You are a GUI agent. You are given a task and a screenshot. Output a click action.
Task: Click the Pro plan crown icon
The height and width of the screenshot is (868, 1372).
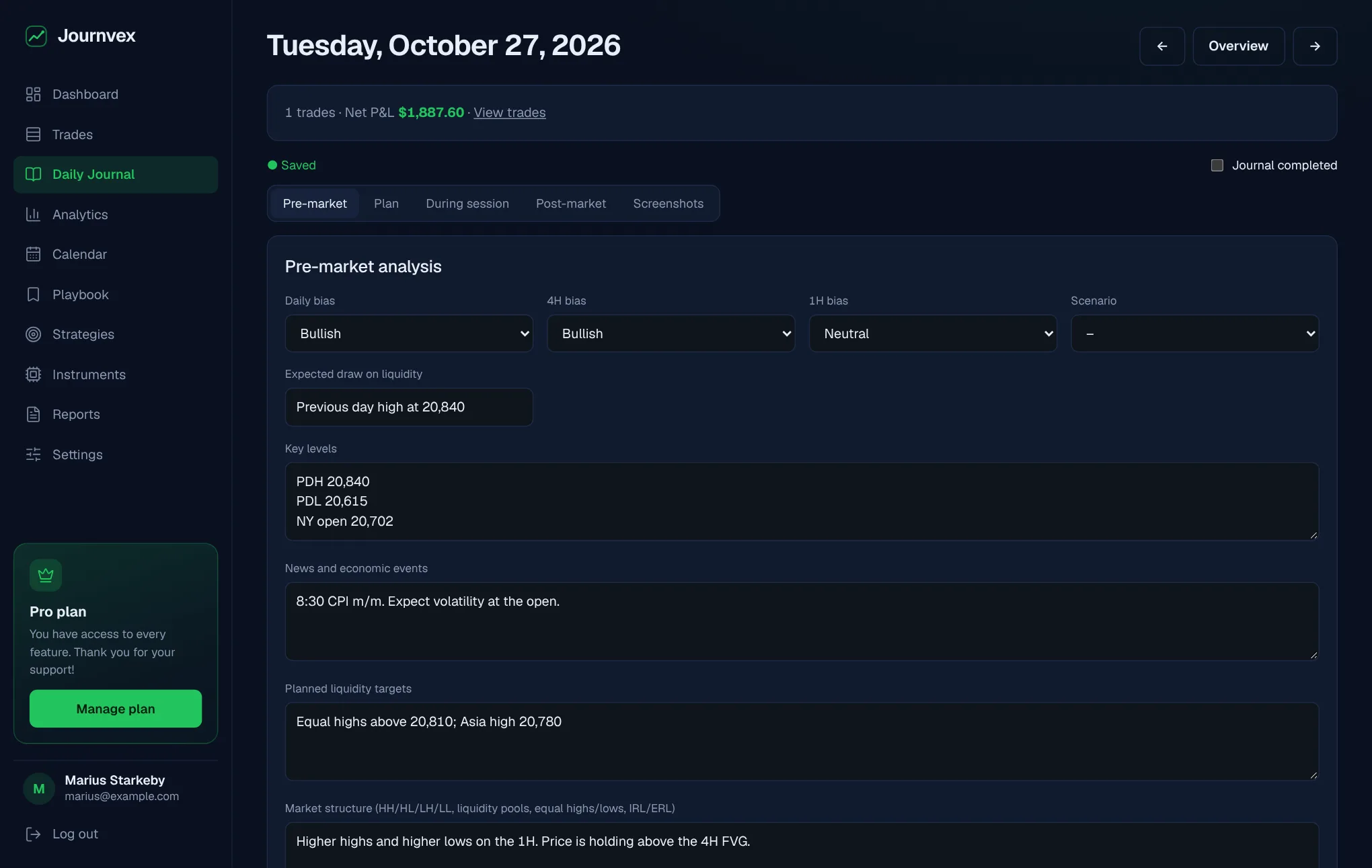coord(46,576)
